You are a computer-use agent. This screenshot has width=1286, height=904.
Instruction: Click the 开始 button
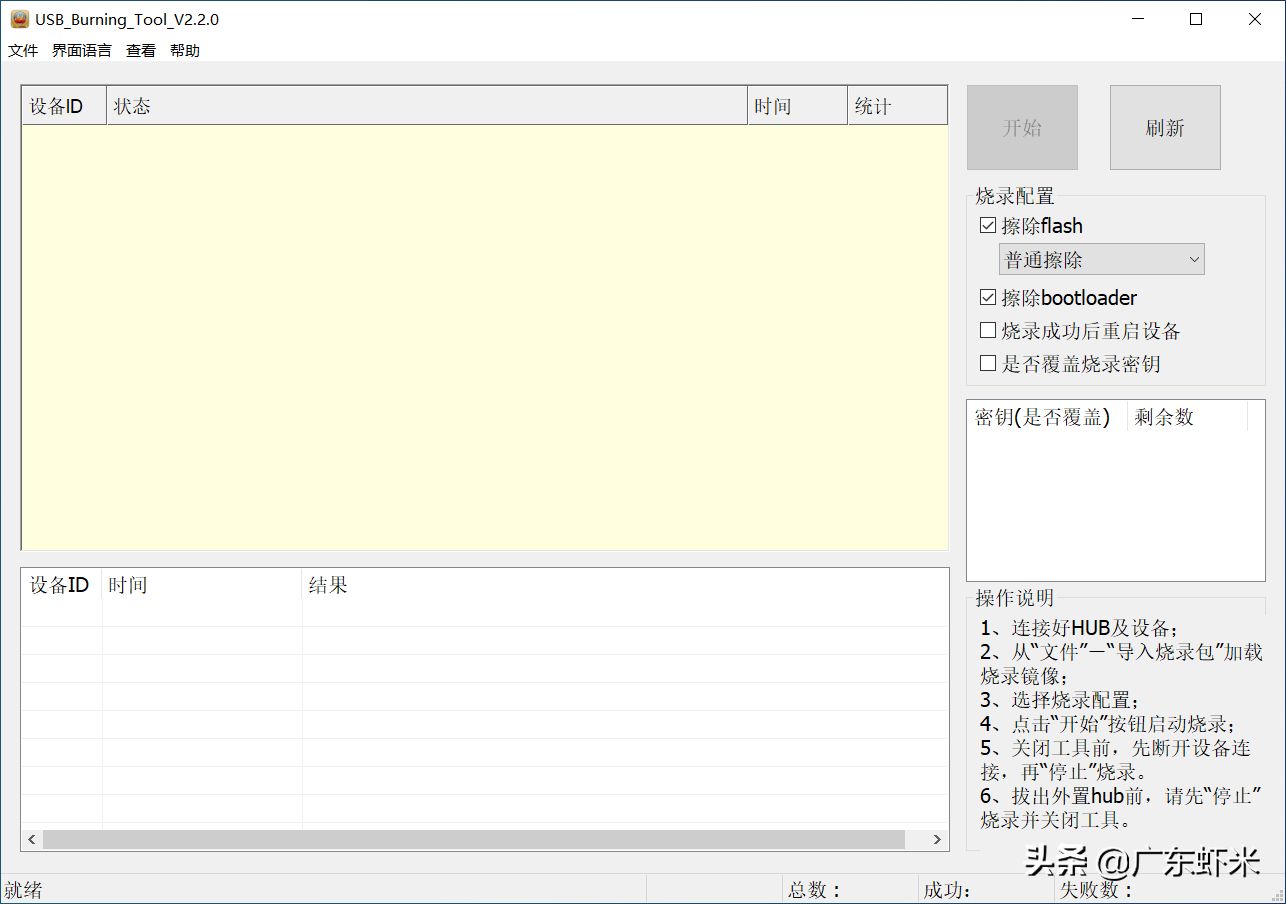tap(1022, 127)
